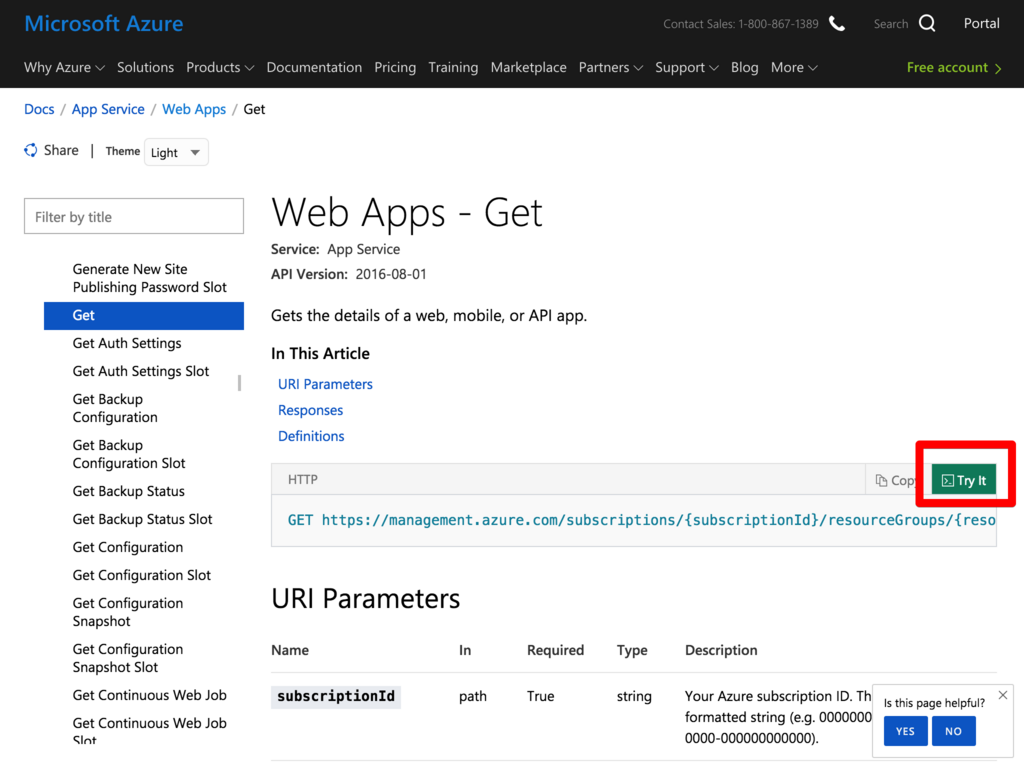Open Get Configuration Snapshot item
Screen dimensions: 1024x768
(127, 612)
